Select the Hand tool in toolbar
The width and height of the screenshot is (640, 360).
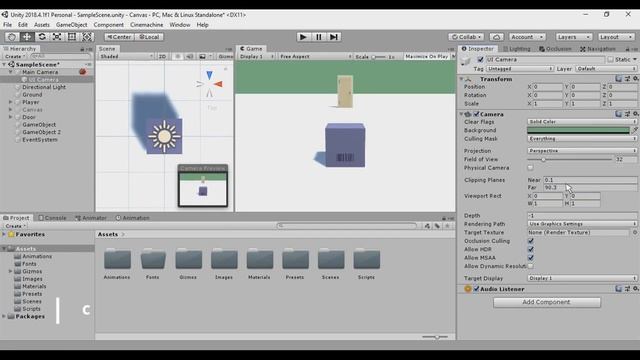pyautogui.click(x=11, y=37)
